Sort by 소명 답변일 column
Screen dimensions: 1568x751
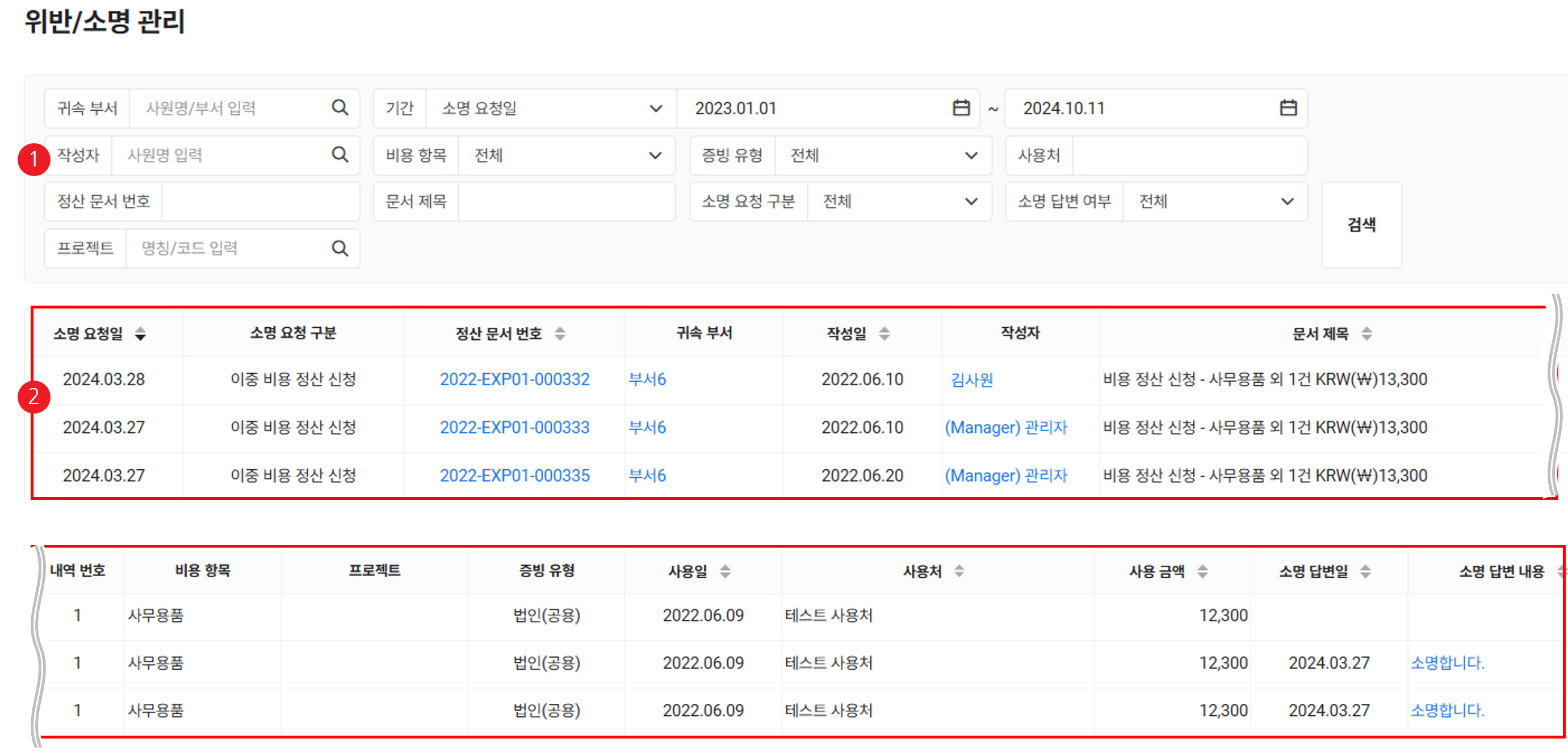pyautogui.click(x=1365, y=571)
